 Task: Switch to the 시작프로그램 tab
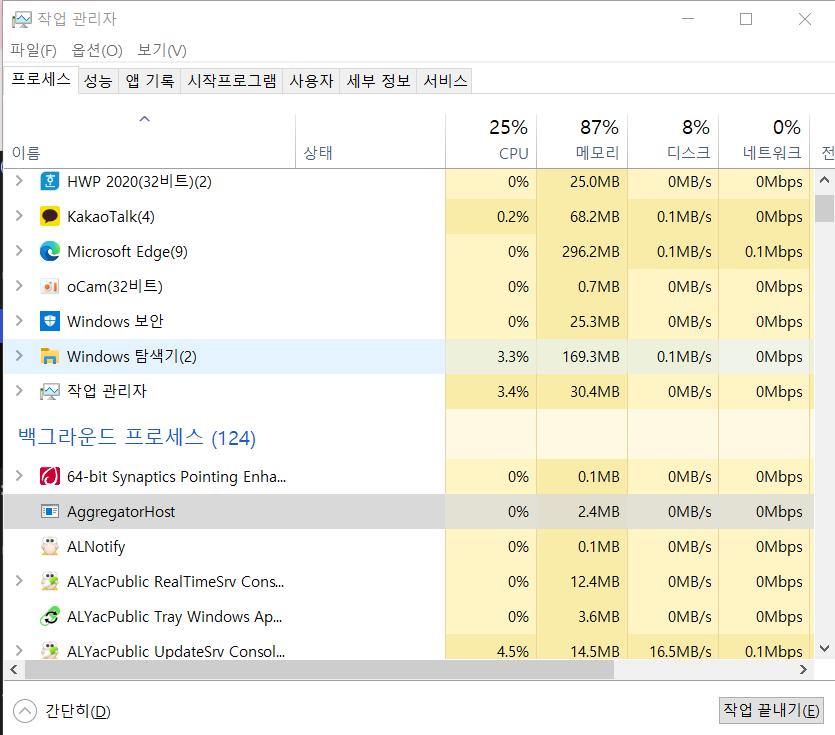tap(232, 81)
